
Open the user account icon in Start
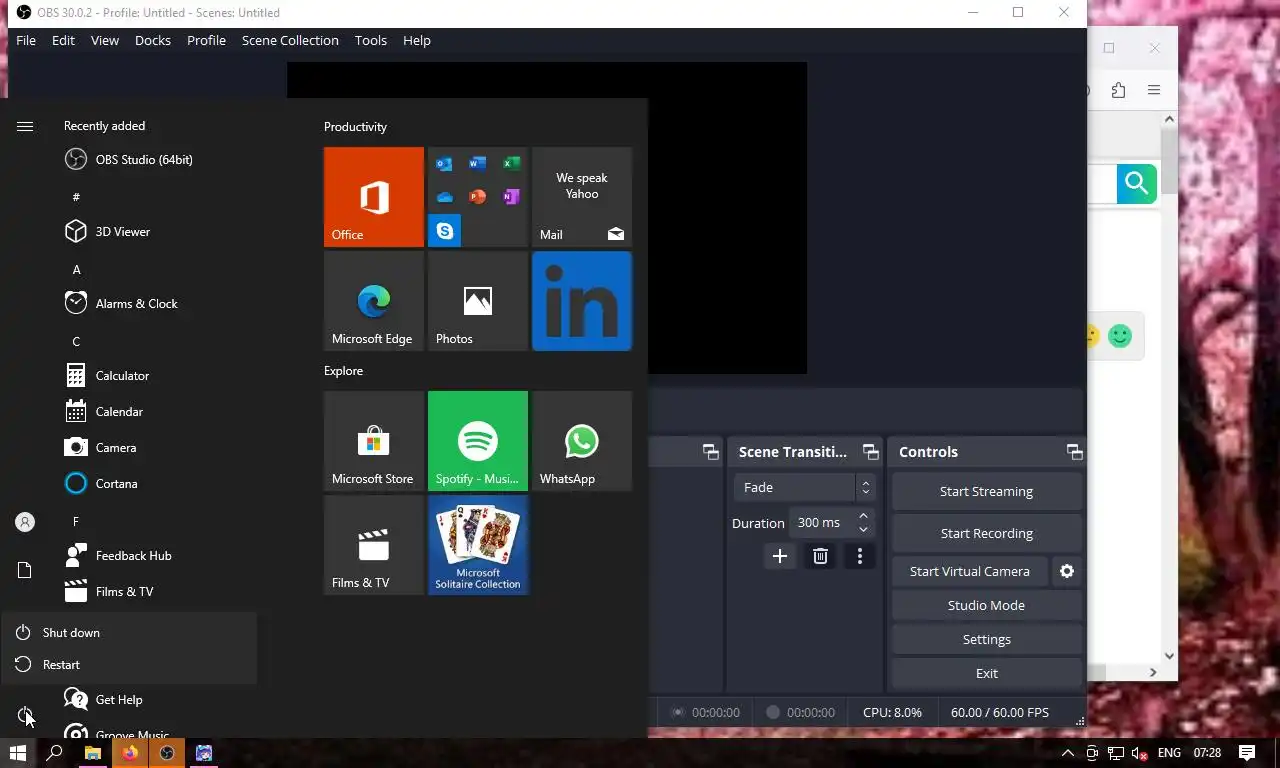pos(25,522)
